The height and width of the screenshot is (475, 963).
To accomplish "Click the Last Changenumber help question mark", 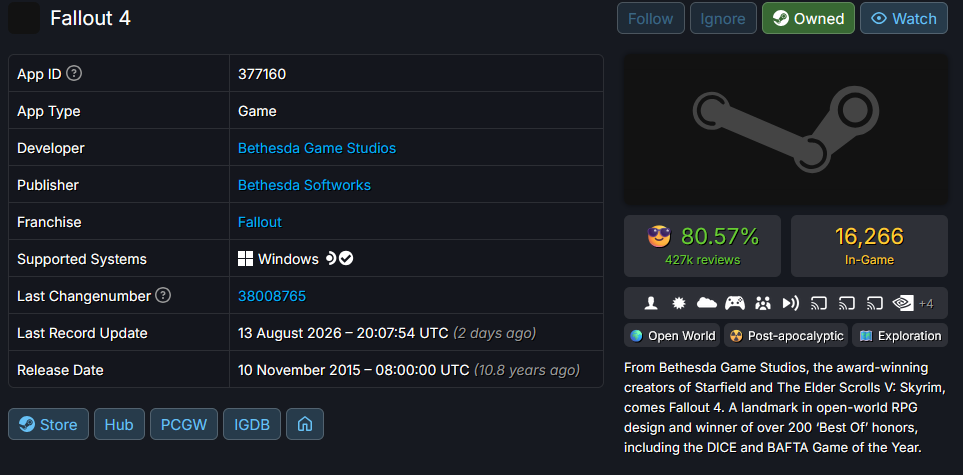I will (163, 296).
